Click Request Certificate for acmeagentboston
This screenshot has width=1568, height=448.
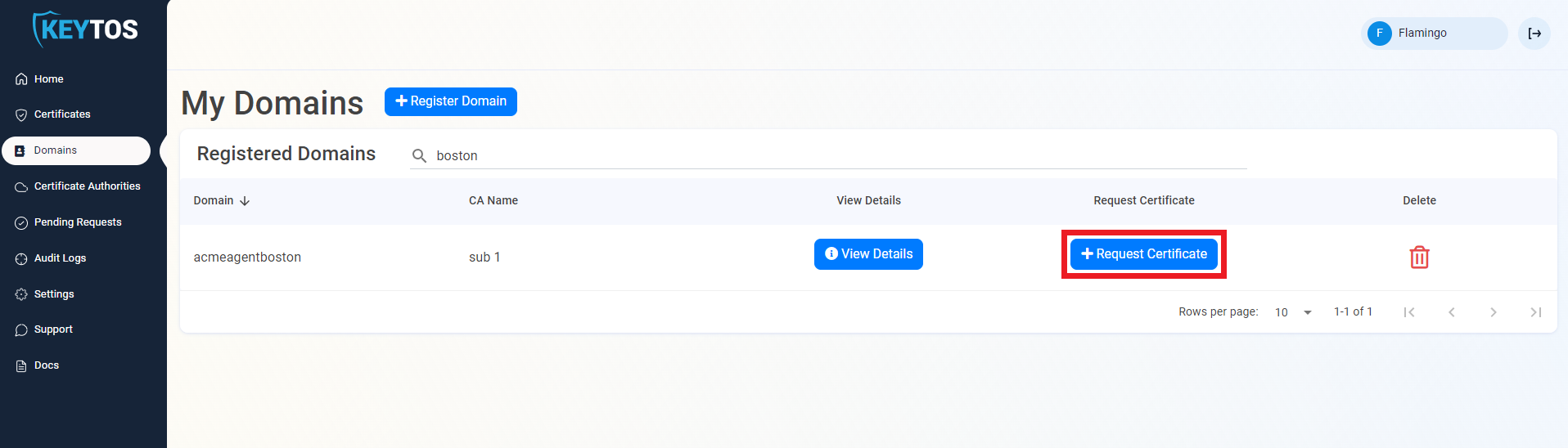point(1143,254)
